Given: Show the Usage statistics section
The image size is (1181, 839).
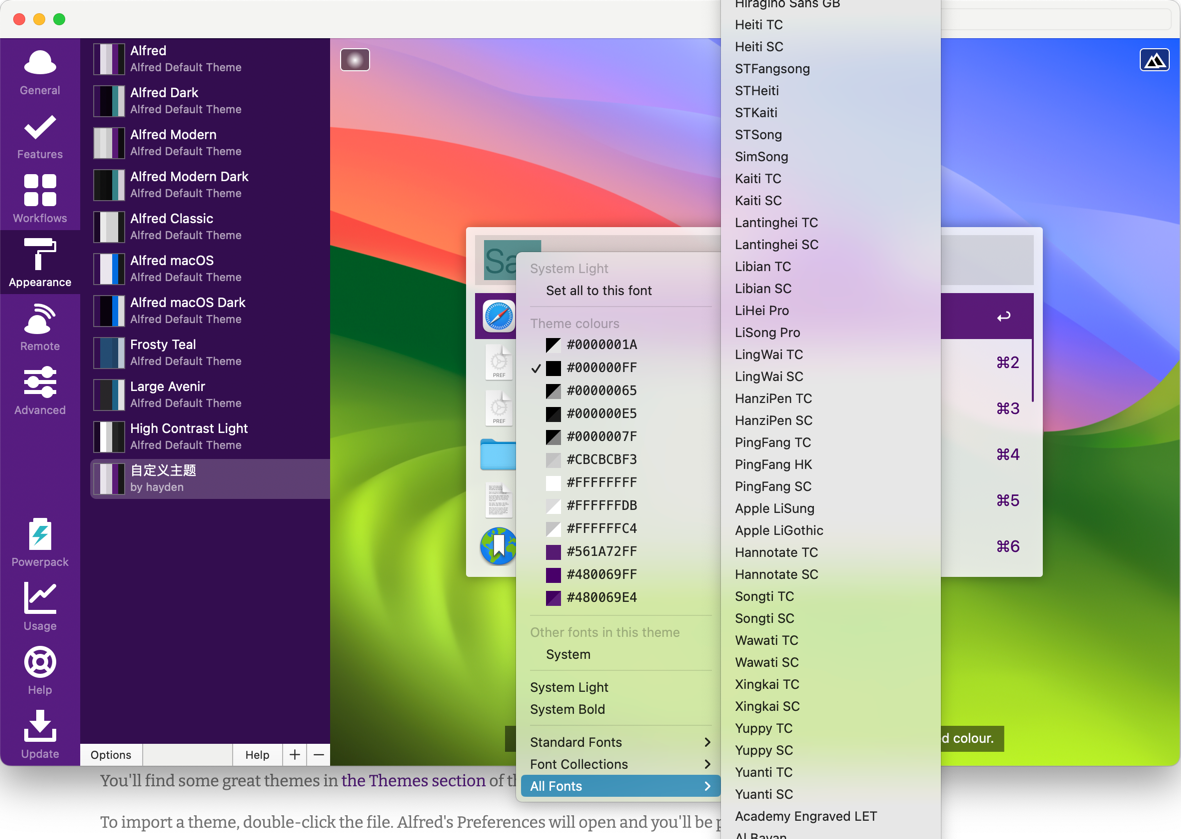Looking at the screenshot, I should coord(40,608).
